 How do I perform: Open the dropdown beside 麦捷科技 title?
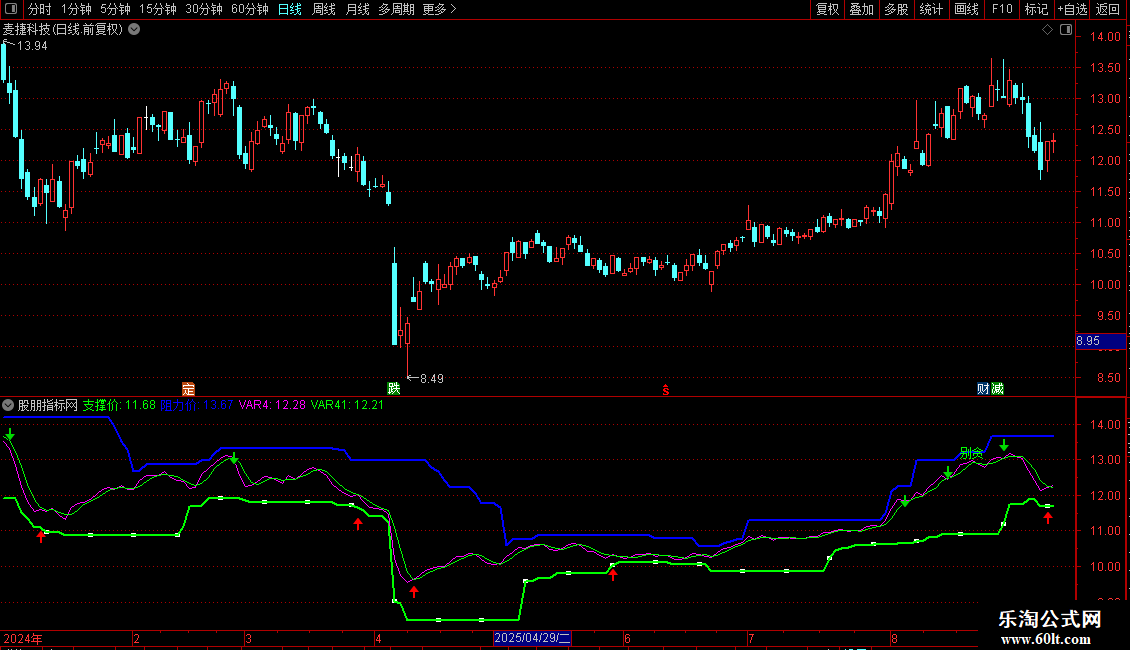point(134,30)
